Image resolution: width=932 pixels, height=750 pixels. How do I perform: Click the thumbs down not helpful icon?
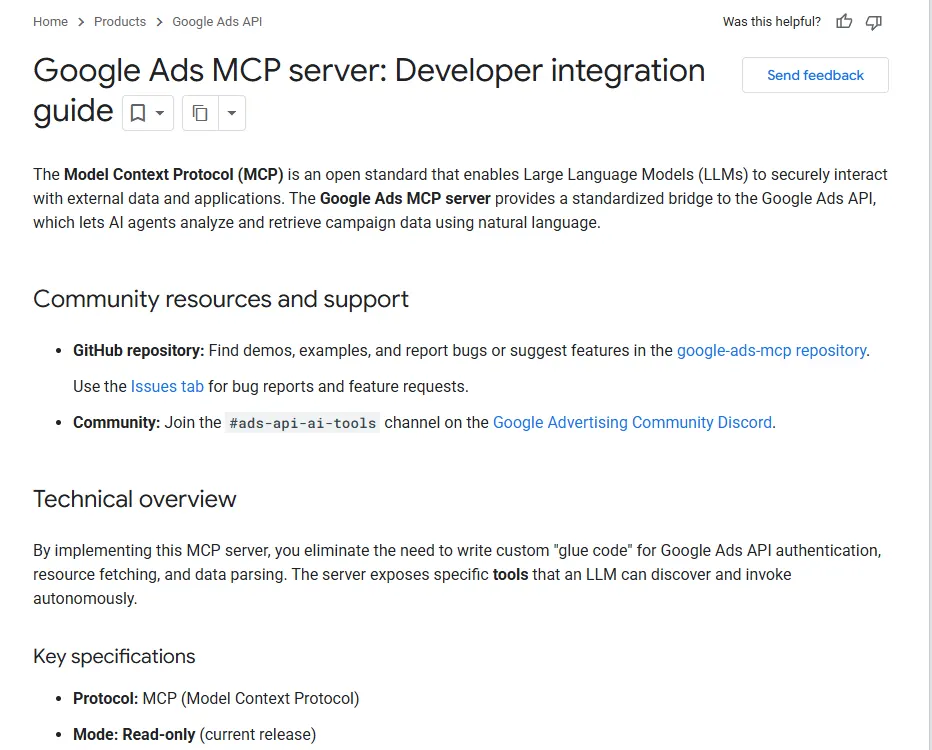coord(873,23)
